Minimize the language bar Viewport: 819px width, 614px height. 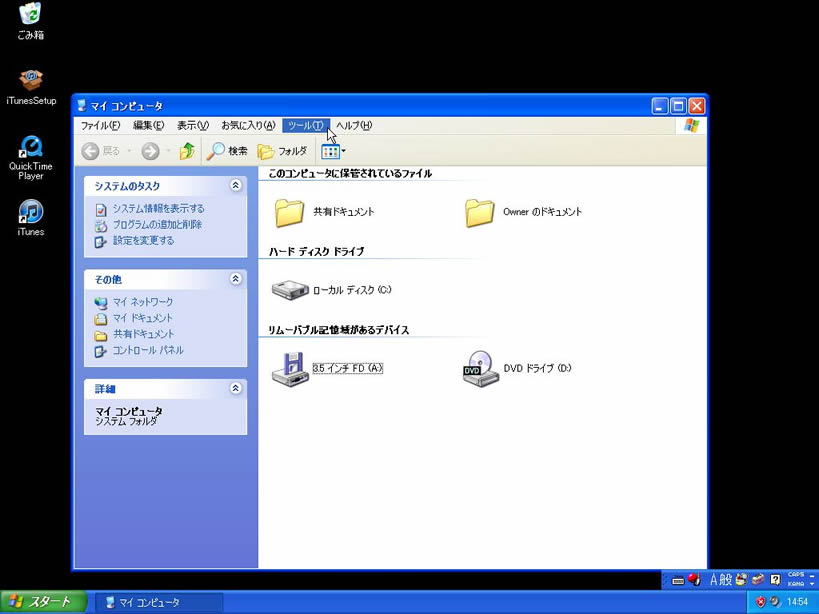point(812,574)
